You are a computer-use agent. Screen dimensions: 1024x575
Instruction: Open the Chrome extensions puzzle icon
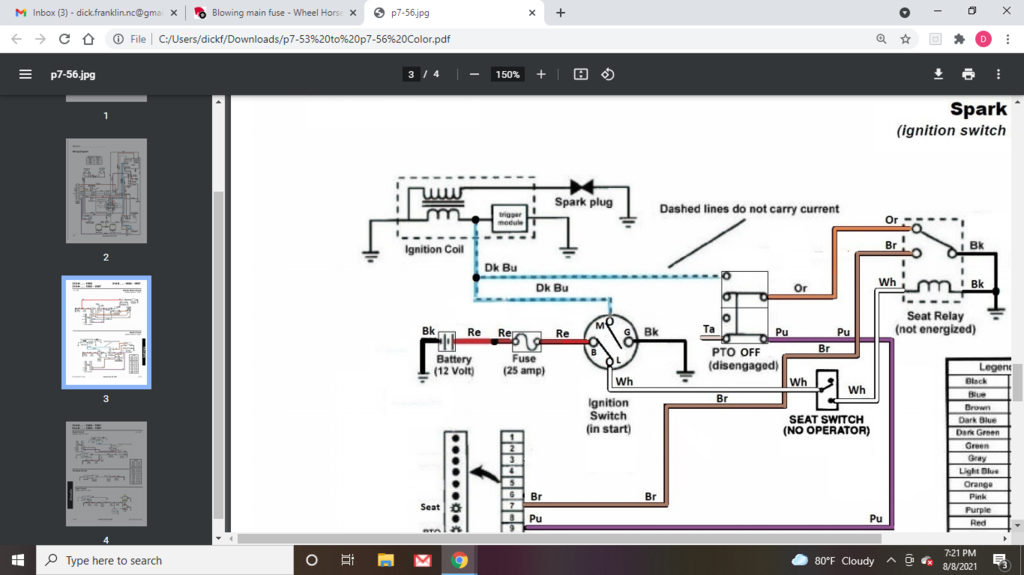[959, 39]
